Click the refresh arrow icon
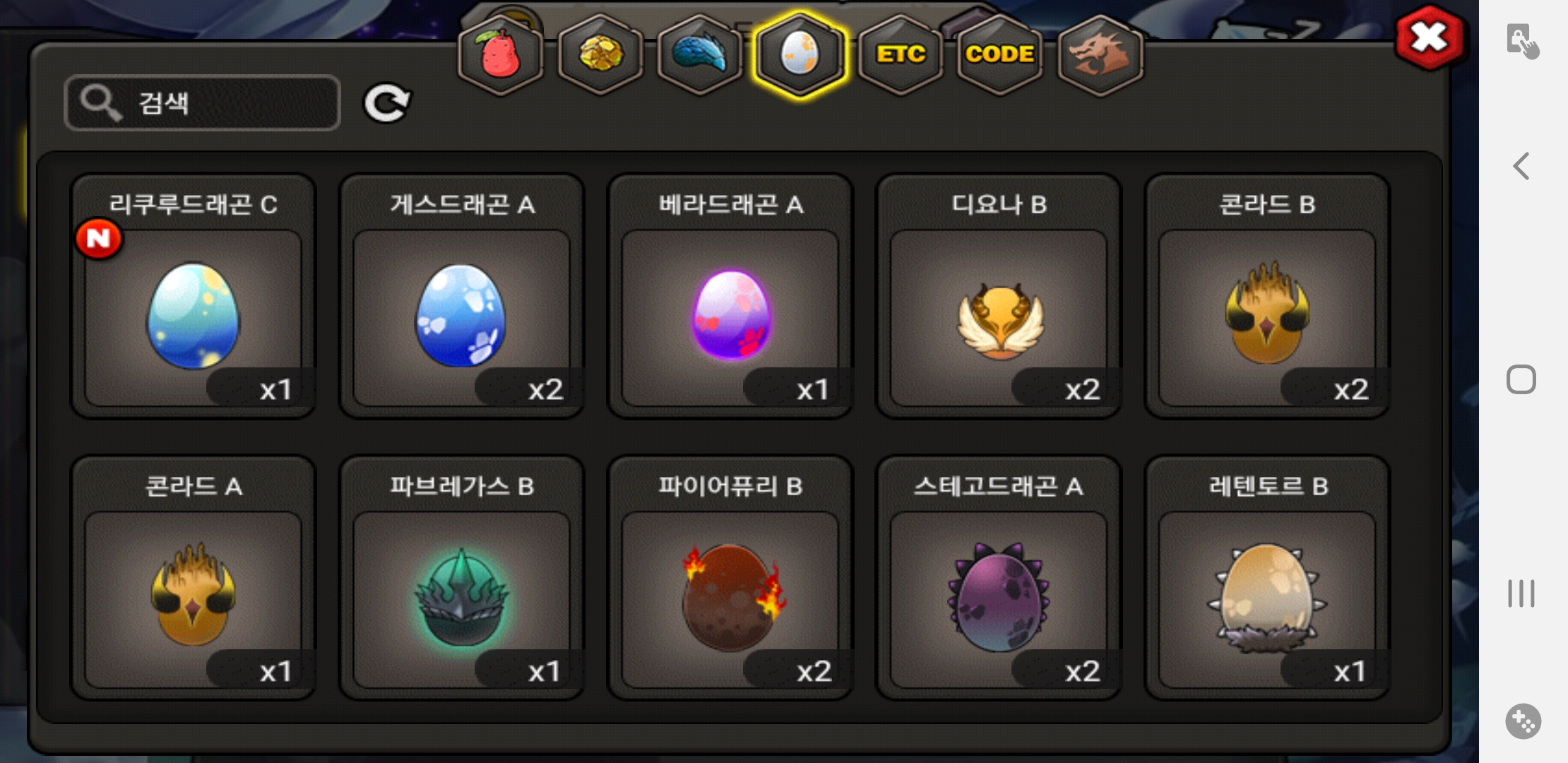 click(x=386, y=103)
